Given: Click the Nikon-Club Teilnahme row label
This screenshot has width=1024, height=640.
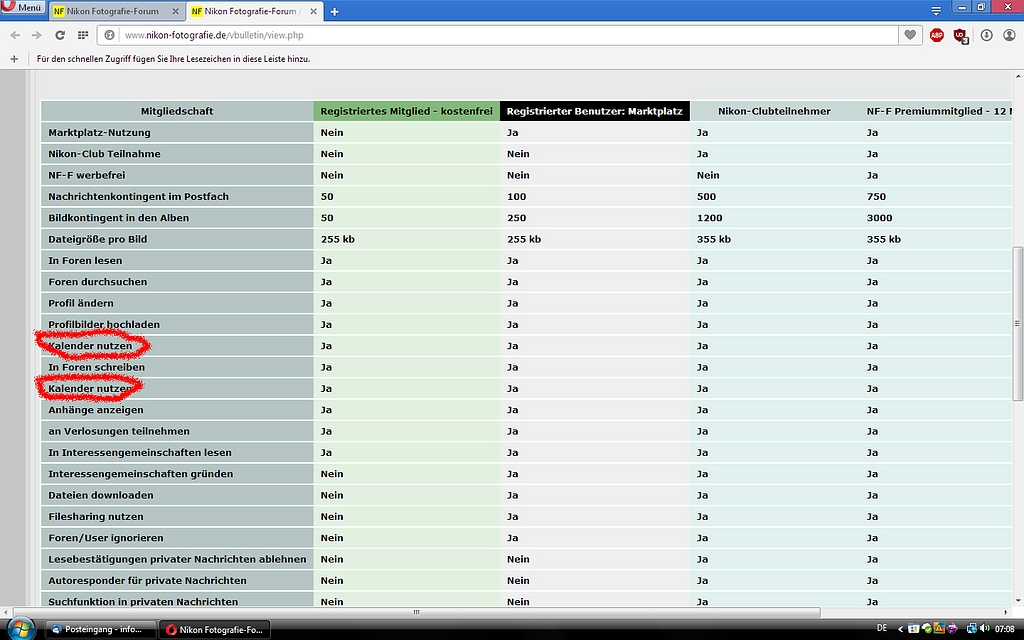Looking at the screenshot, I should click(x=104, y=154).
